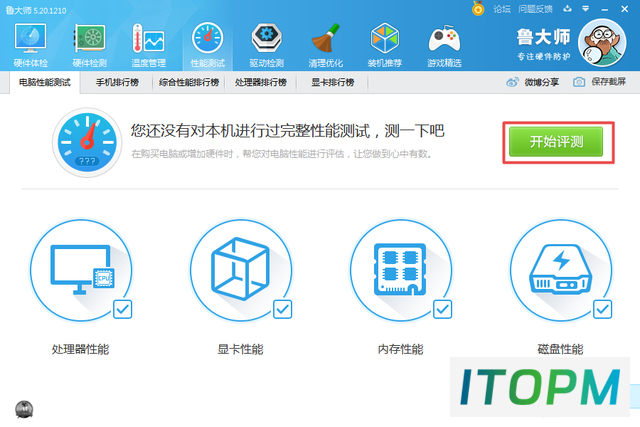The width and height of the screenshot is (640, 427).
Task: Select 性能测试 performance test section
Action: click(208, 45)
